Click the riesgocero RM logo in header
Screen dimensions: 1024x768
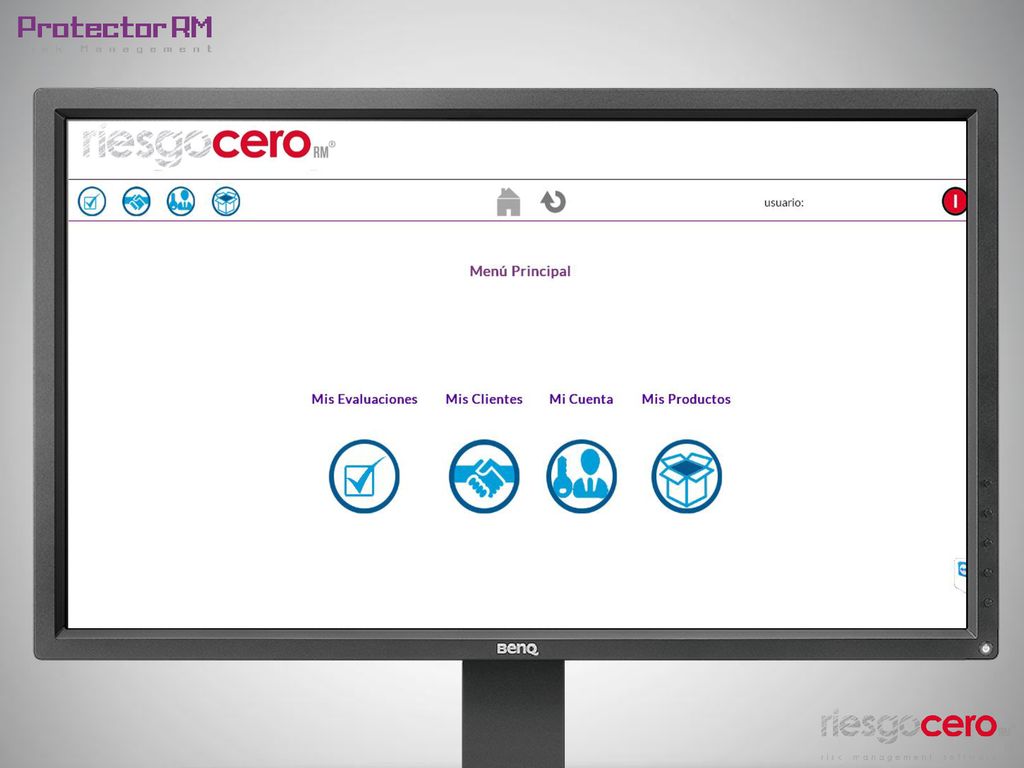(x=208, y=146)
